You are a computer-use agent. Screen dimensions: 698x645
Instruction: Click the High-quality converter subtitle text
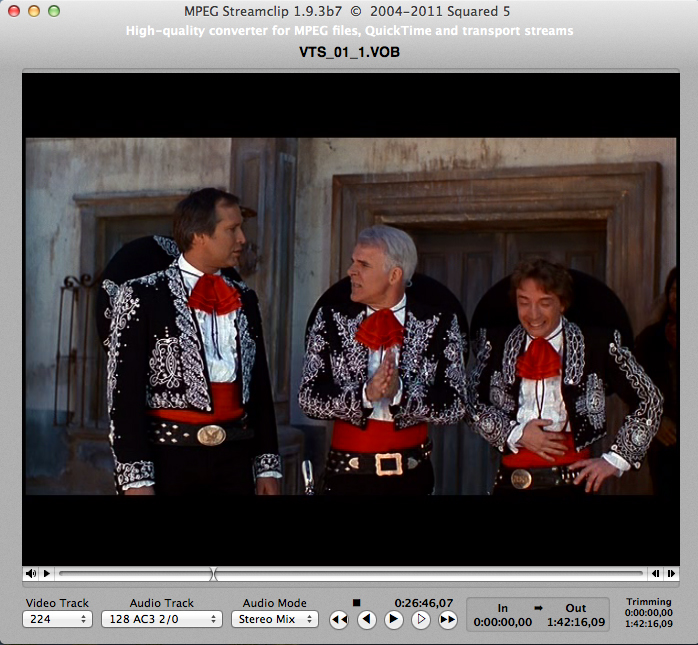pos(349,31)
